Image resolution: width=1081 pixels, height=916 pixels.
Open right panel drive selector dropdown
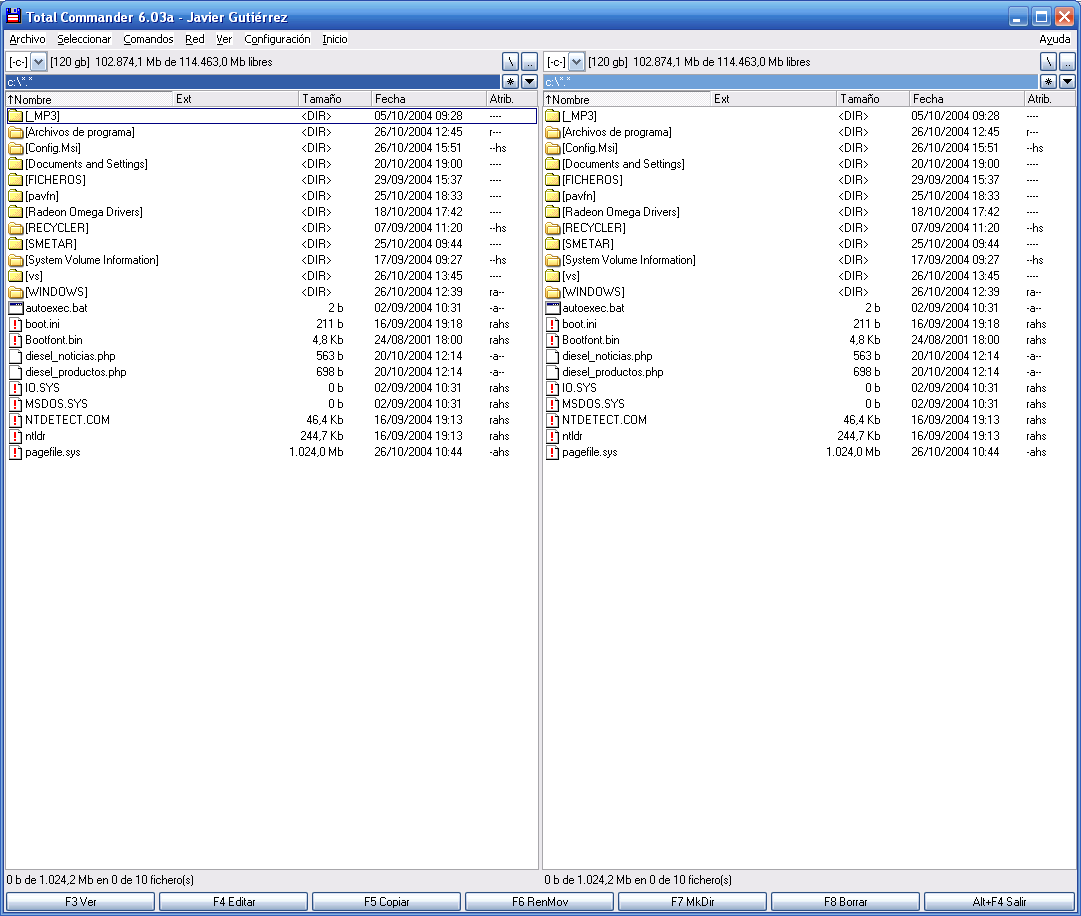pyautogui.click(x=577, y=62)
